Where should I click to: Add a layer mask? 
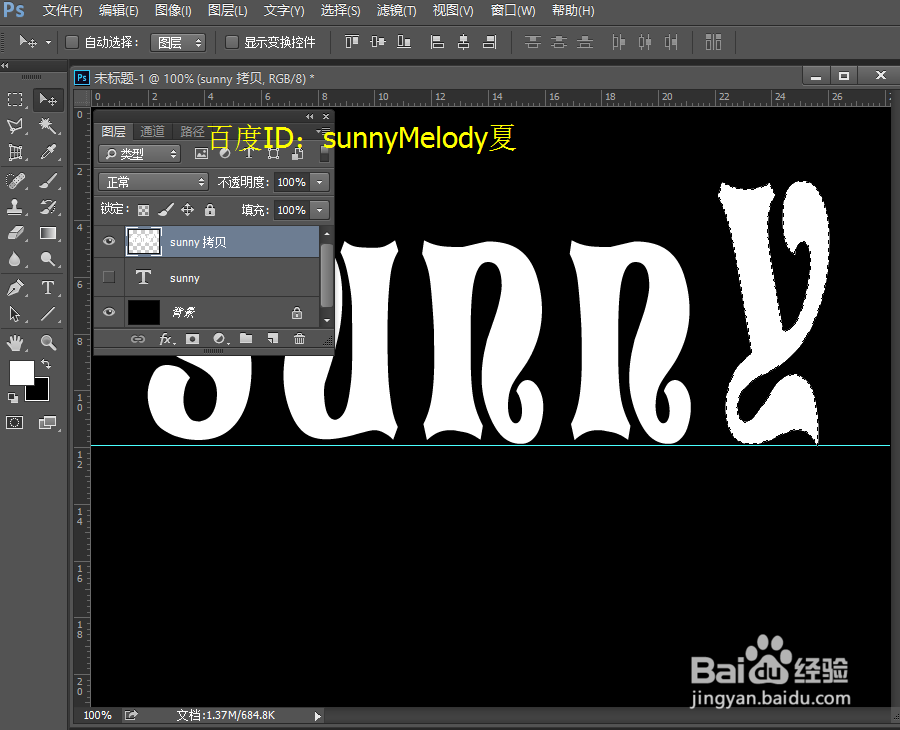192,339
